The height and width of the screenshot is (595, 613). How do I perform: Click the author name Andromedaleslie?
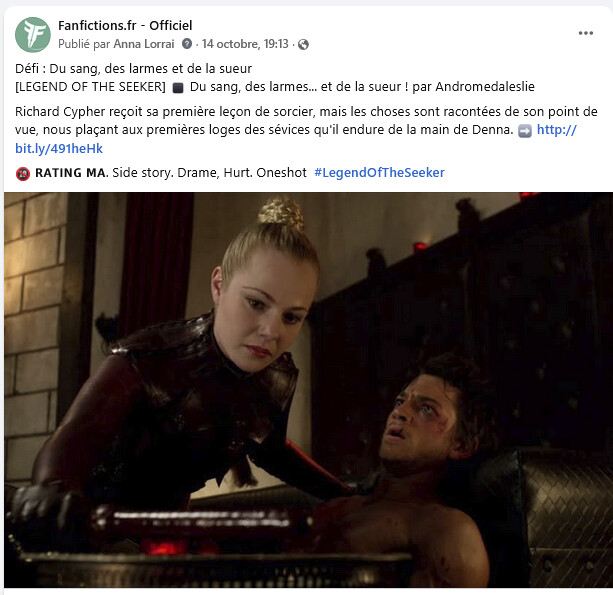pyautogui.click(x=485, y=87)
